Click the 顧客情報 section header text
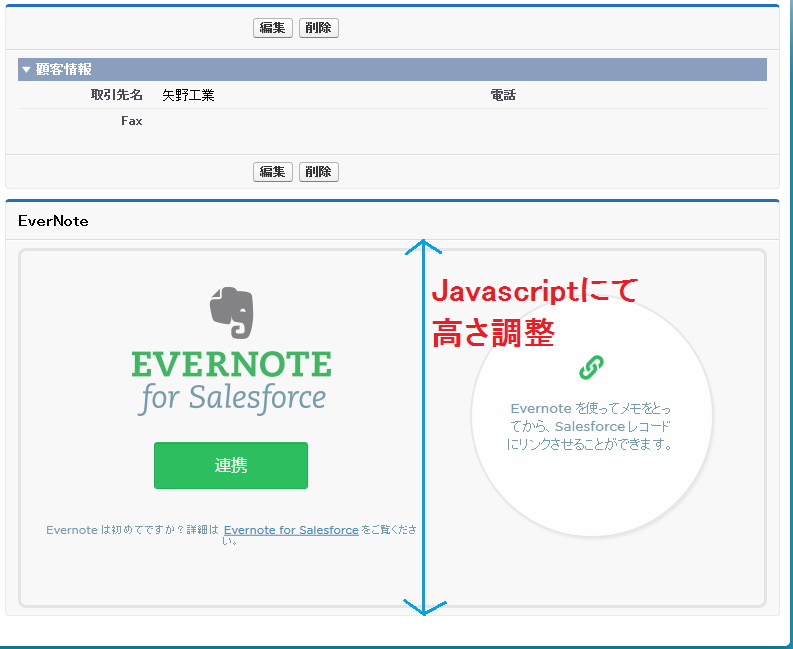Image resolution: width=793 pixels, height=649 pixels. click(x=64, y=69)
